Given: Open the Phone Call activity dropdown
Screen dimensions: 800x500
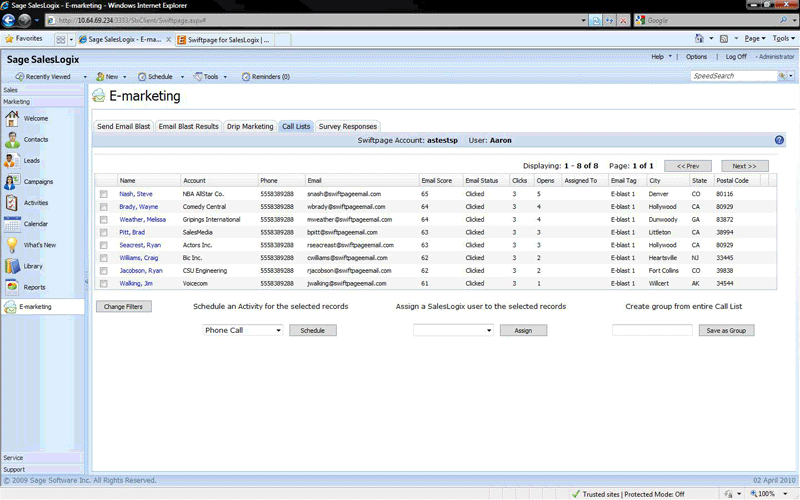Looking at the screenshot, I should coord(243,330).
